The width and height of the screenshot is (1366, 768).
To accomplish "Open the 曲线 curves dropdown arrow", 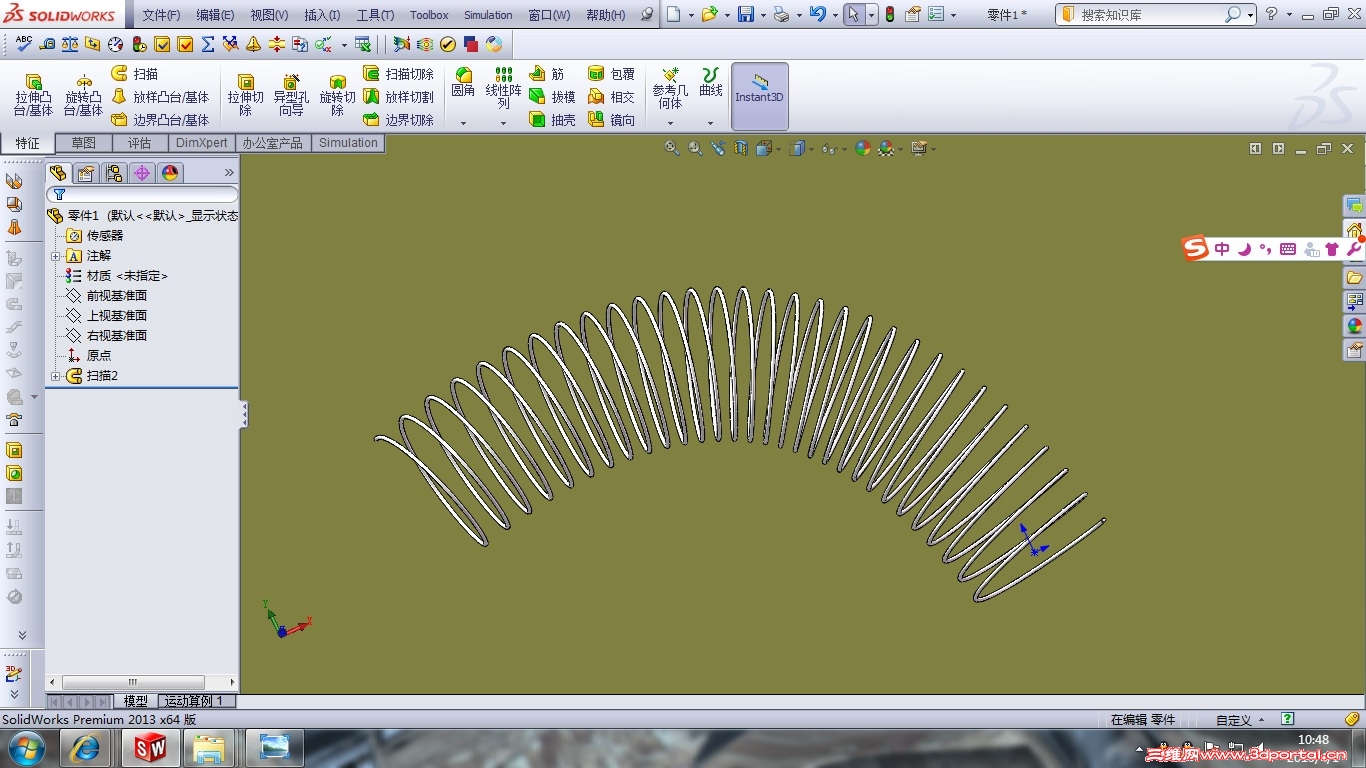I will coord(710,123).
